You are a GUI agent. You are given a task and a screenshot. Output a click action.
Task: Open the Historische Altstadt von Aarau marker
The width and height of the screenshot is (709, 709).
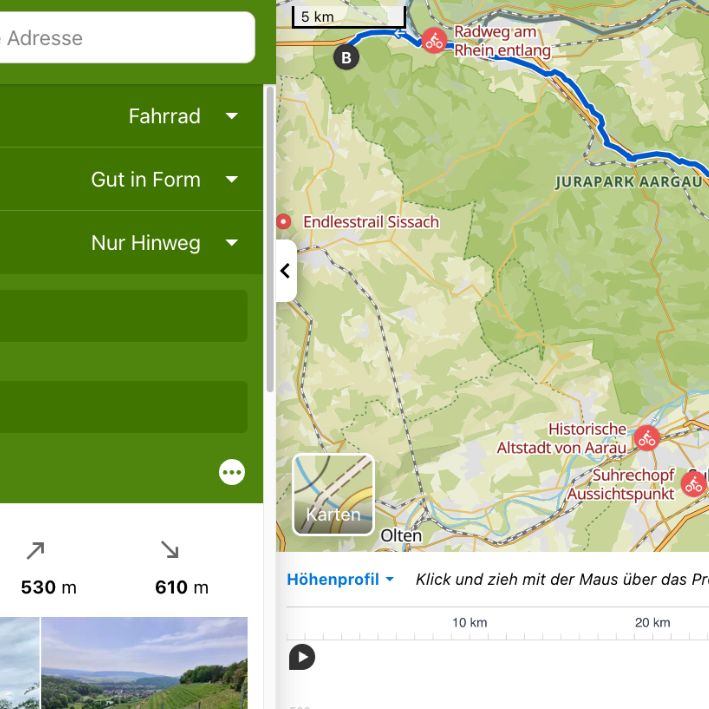(647, 437)
